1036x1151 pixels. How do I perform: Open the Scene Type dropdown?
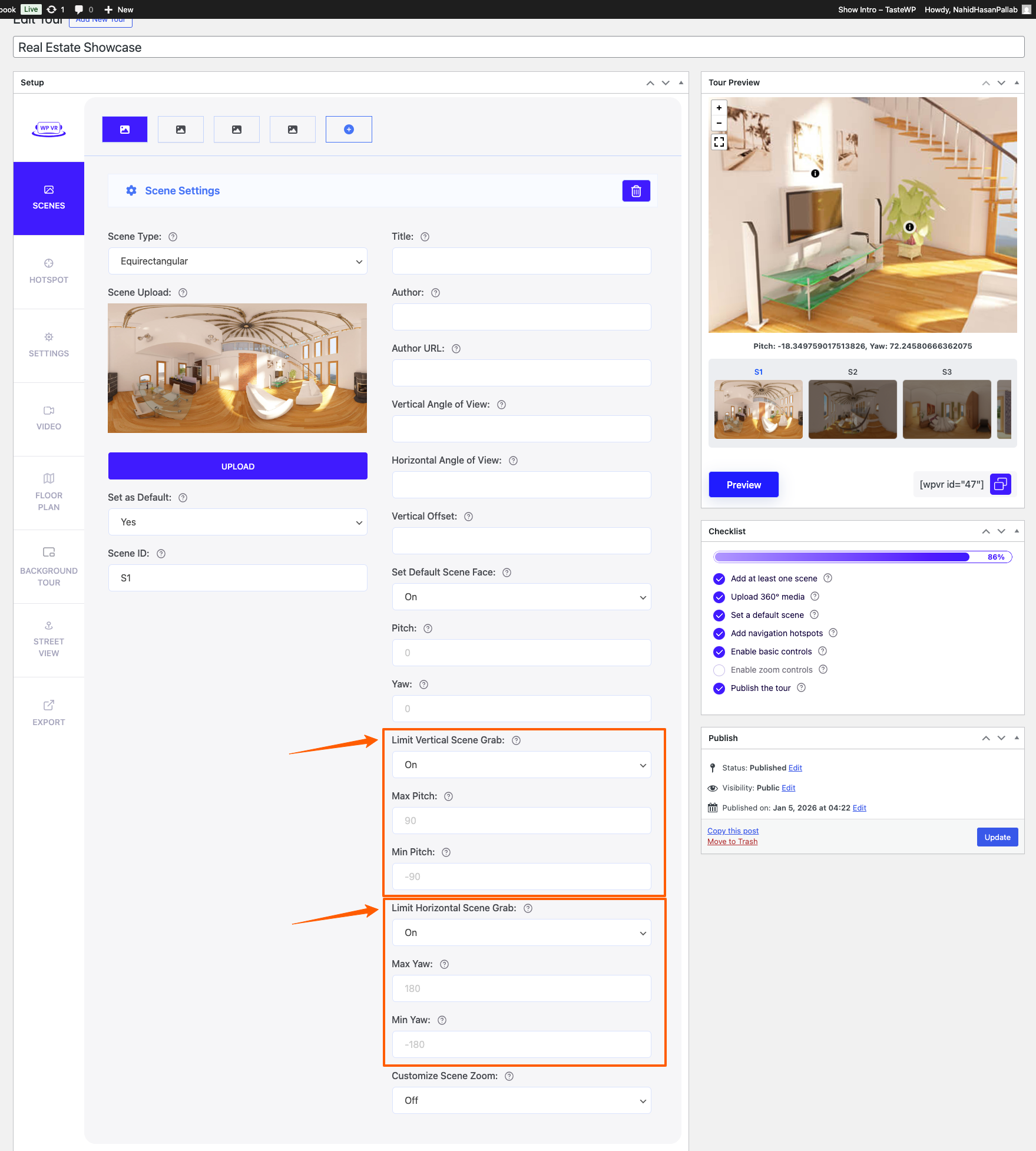[x=237, y=261]
